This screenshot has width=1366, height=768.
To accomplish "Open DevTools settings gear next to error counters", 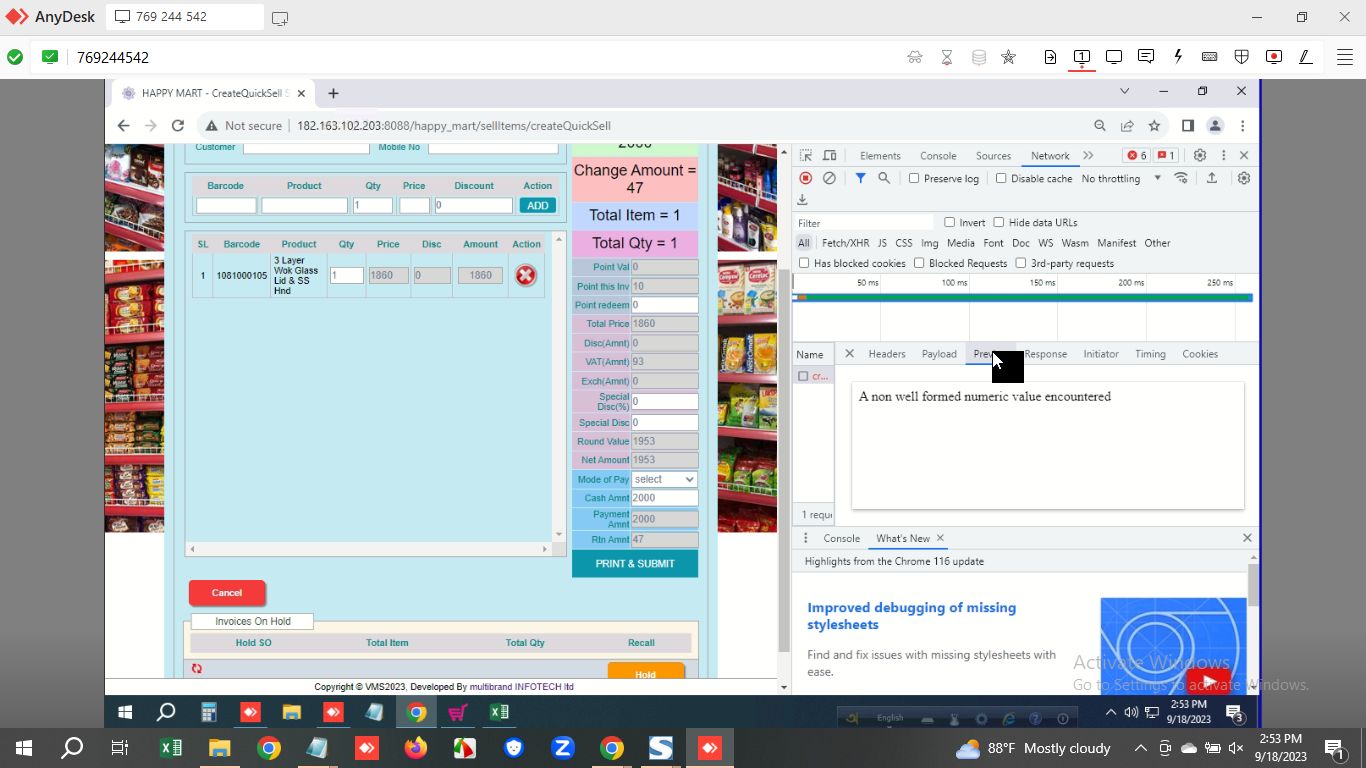I will (x=1200, y=155).
